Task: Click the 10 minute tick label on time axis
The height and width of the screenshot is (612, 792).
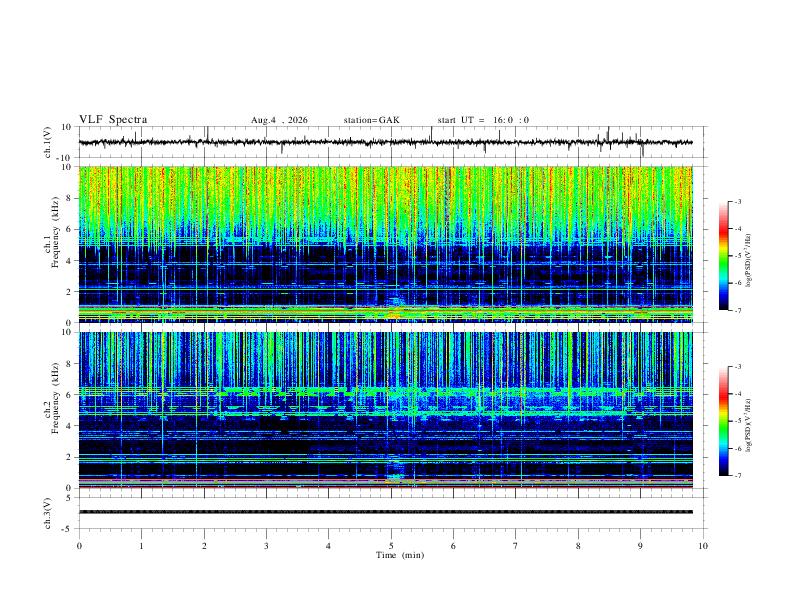Action: tap(703, 546)
